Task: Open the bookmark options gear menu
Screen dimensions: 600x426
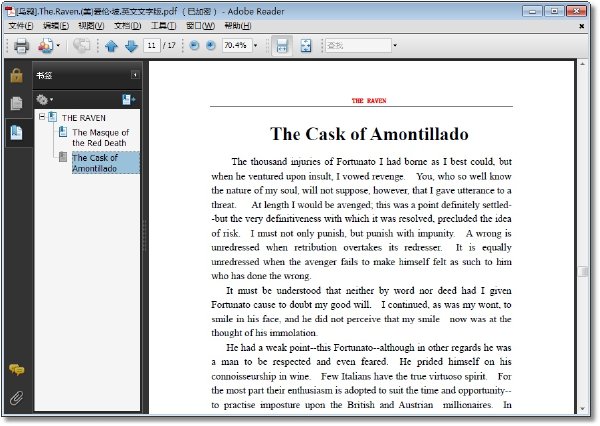Action: coord(44,100)
